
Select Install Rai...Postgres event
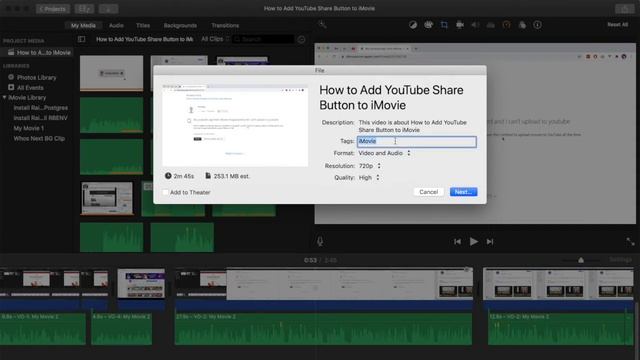tap(41, 108)
